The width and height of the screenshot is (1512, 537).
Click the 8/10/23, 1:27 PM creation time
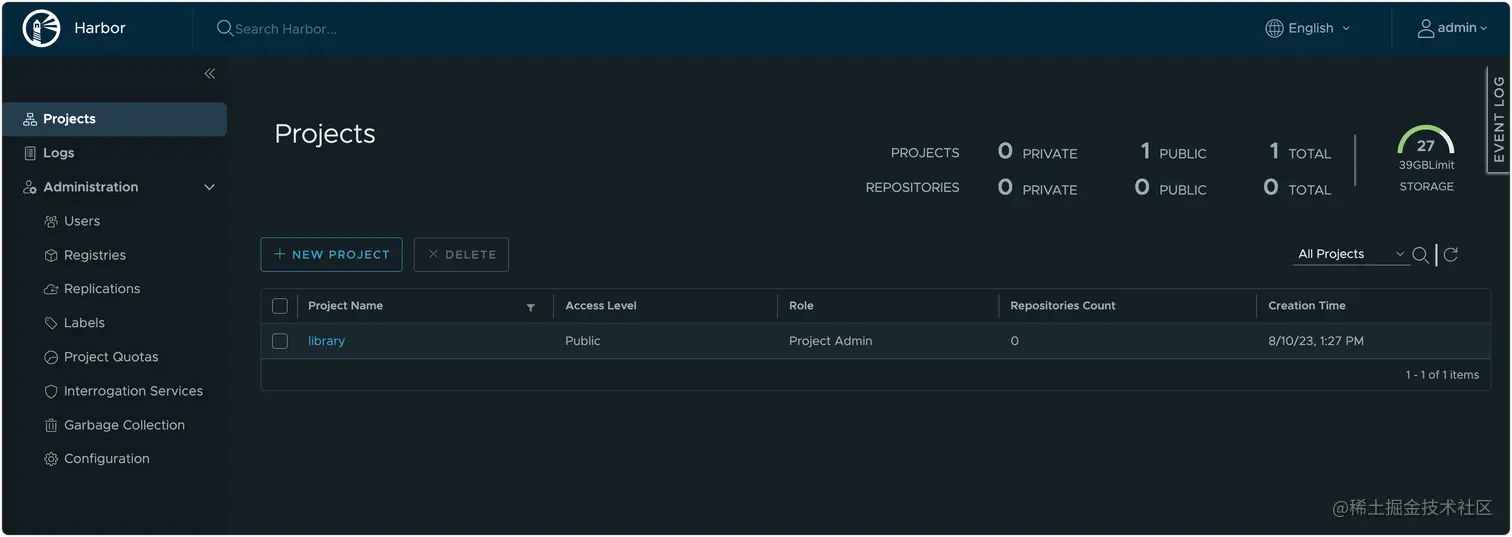tap(1316, 341)
